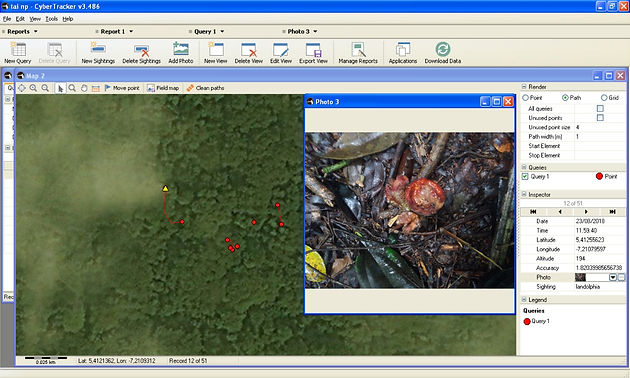Collapse the Legend section
The height and width of the screenshot is (378, 630).
tap(524, 300)
